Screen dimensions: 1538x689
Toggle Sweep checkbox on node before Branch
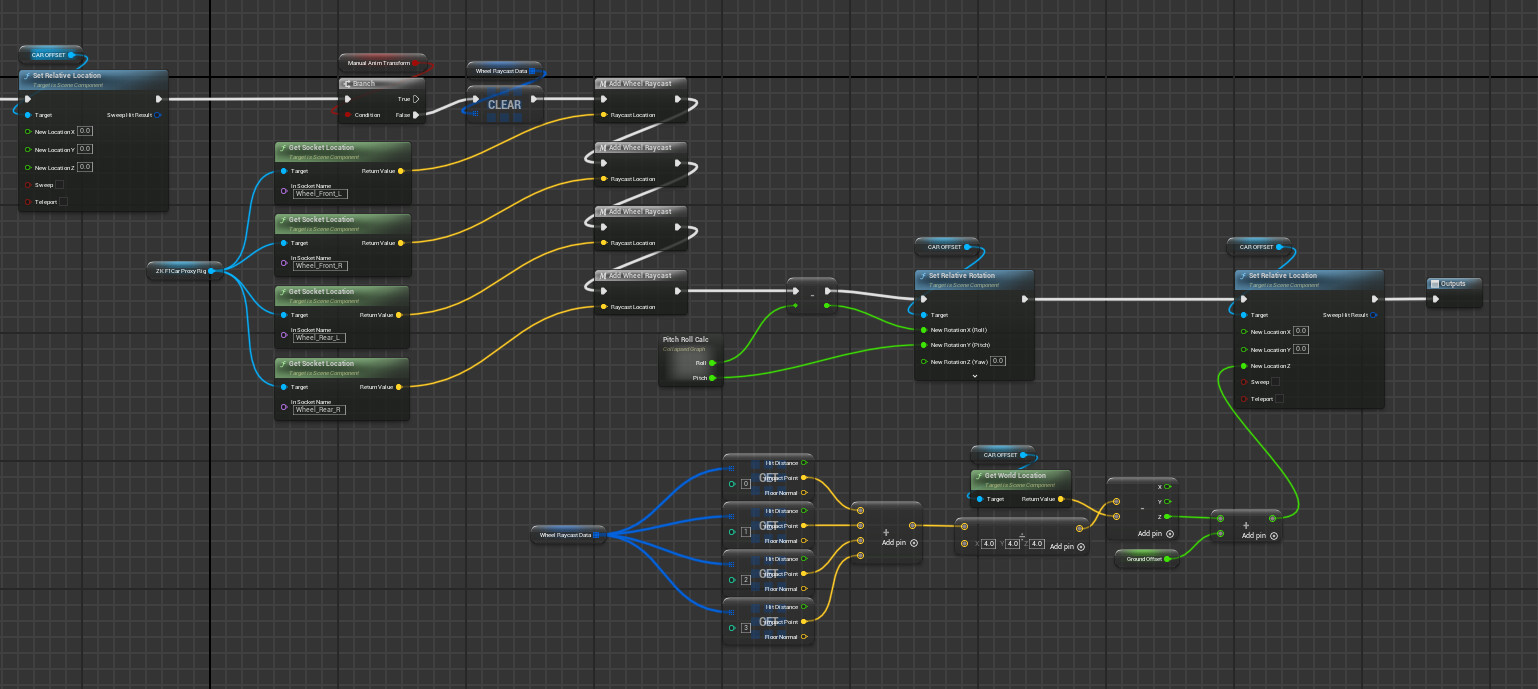coord(59,184)
